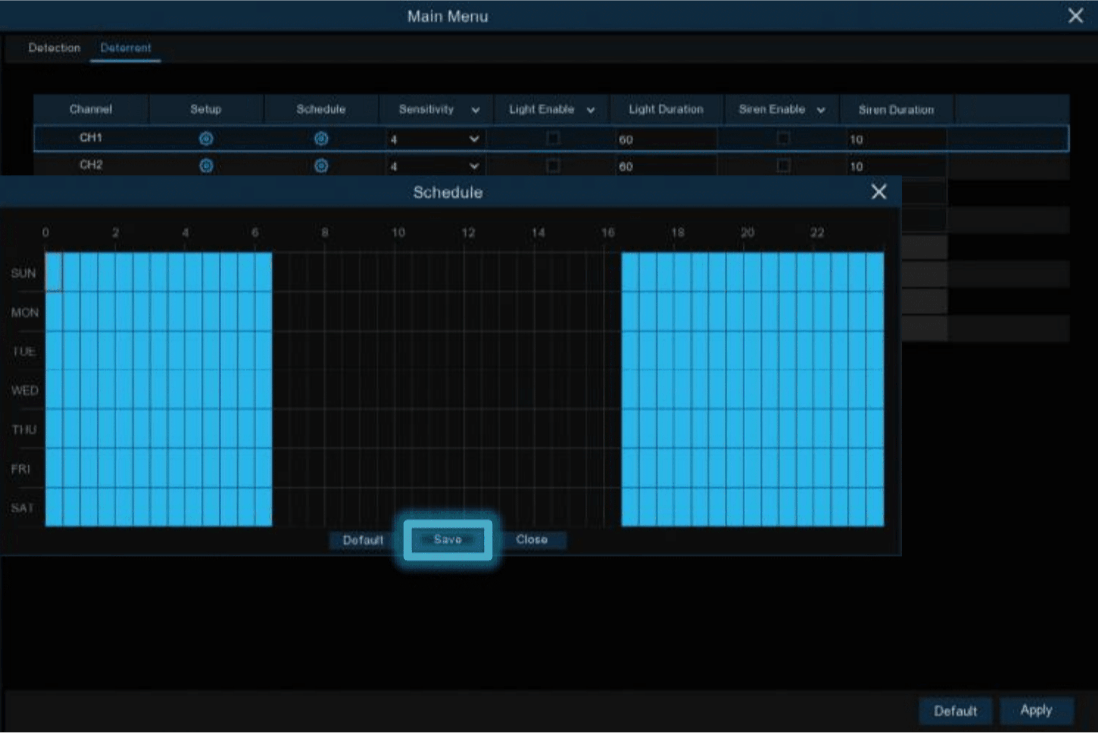Edit the Siren Duration field for CH2
The image size is (1099, 734).
(895, 166)
